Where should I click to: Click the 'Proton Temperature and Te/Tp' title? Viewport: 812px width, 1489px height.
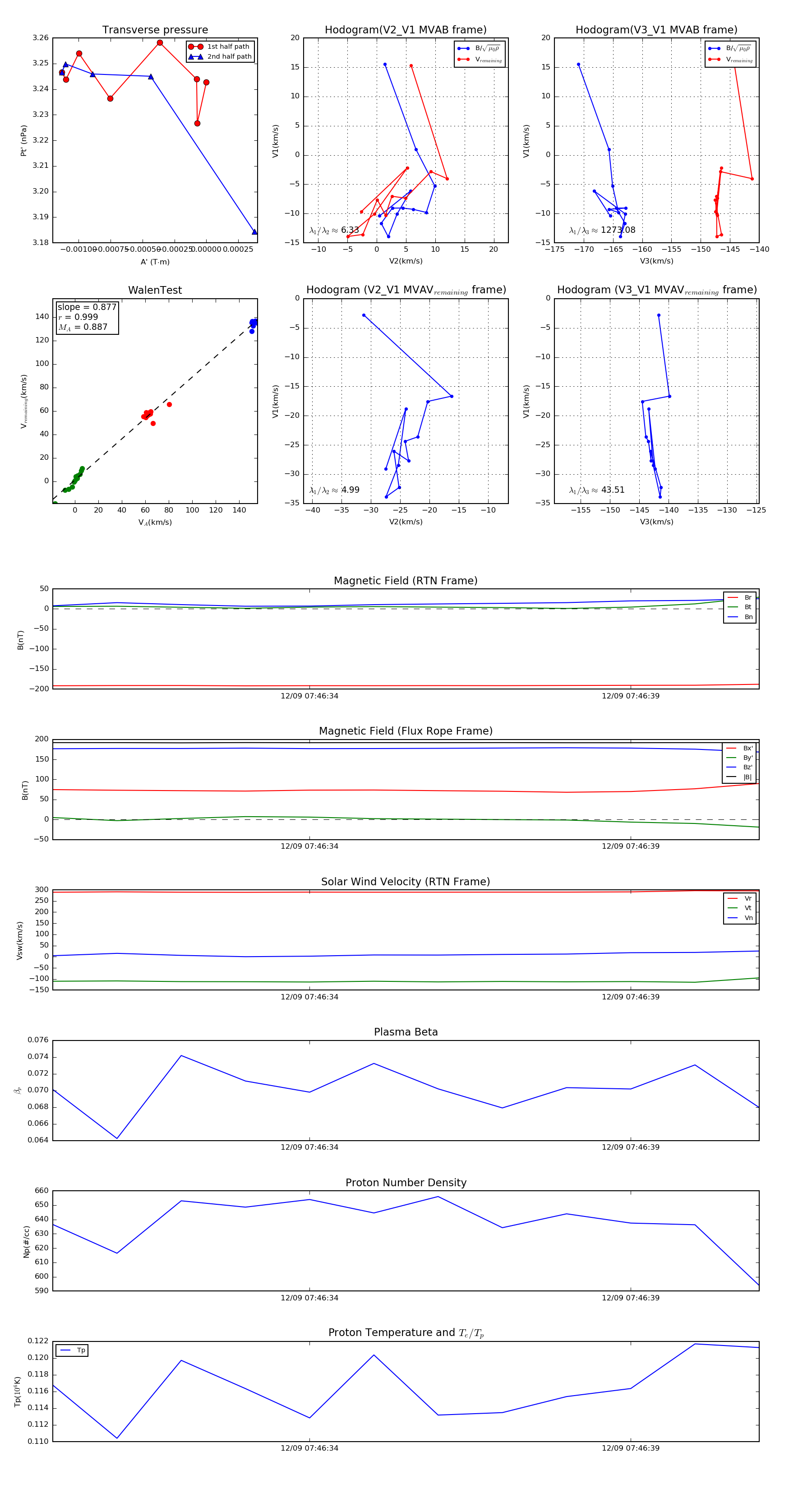coord(406,1333)
